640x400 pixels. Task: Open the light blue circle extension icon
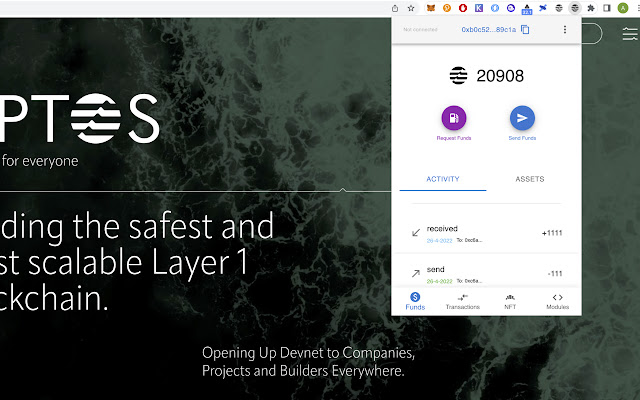[x=495, y=8]
